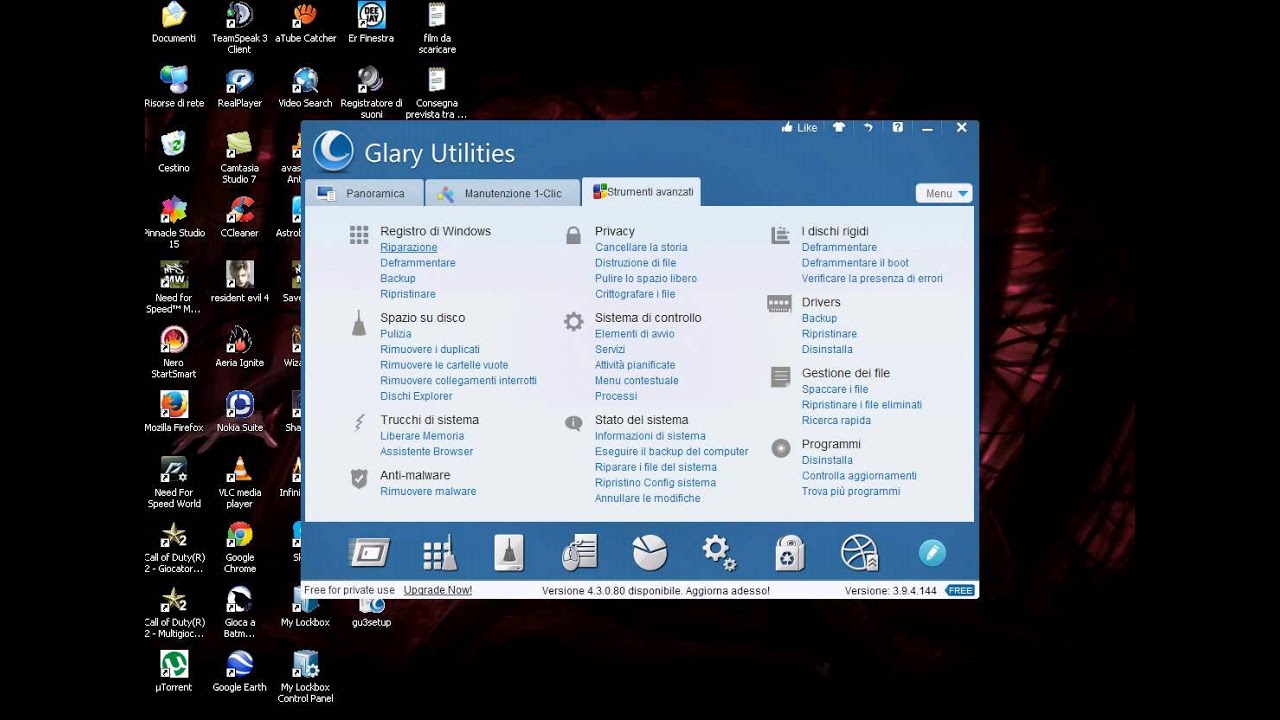Viewport: 1280px width, 720px height.
Task: Click Rimuovere malware link
Action: [x=428, y=491]
